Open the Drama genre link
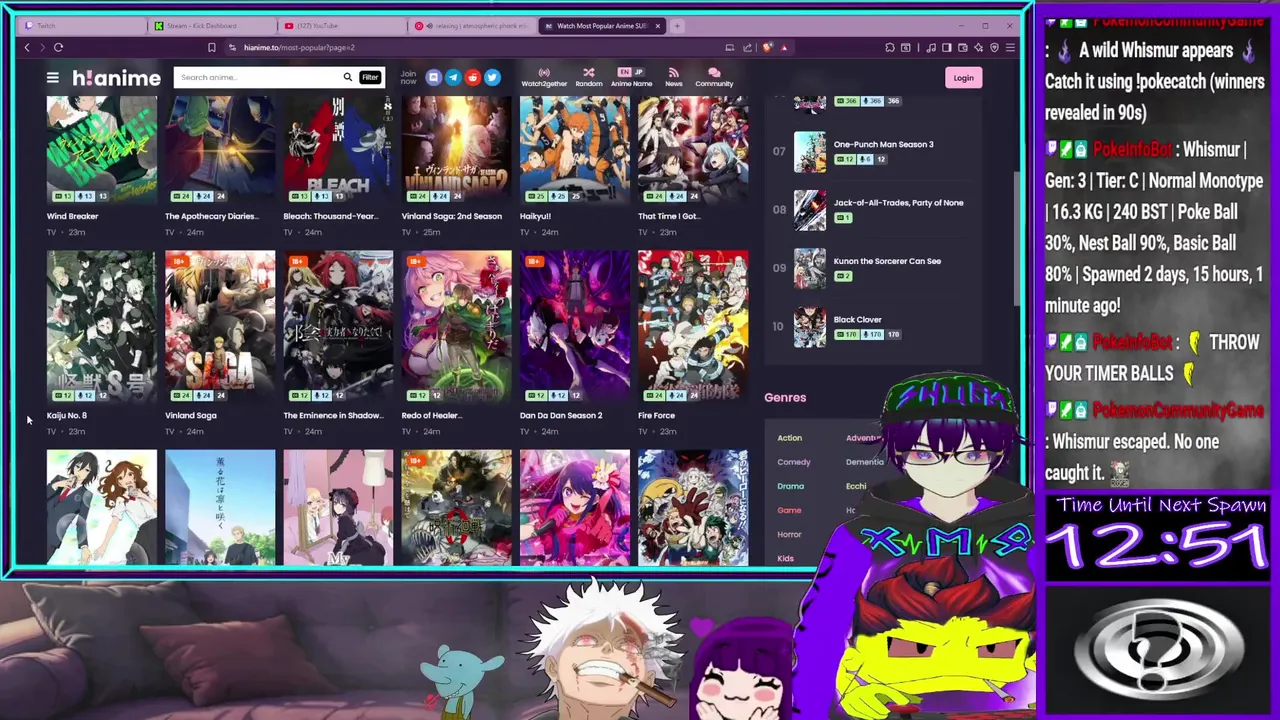1280x720 pixels. tap(790, 486)
